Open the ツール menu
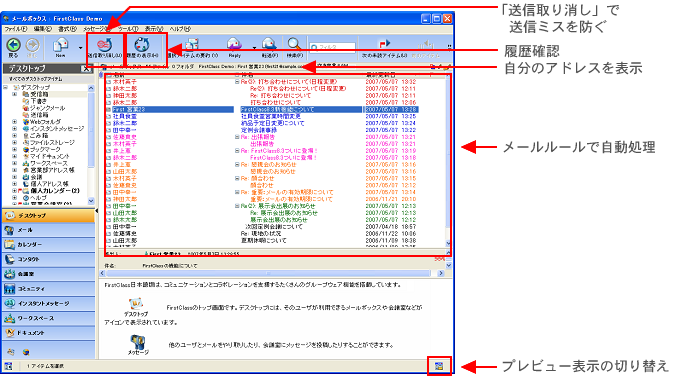Screen dimensions: 700x386 click(128, 29)
